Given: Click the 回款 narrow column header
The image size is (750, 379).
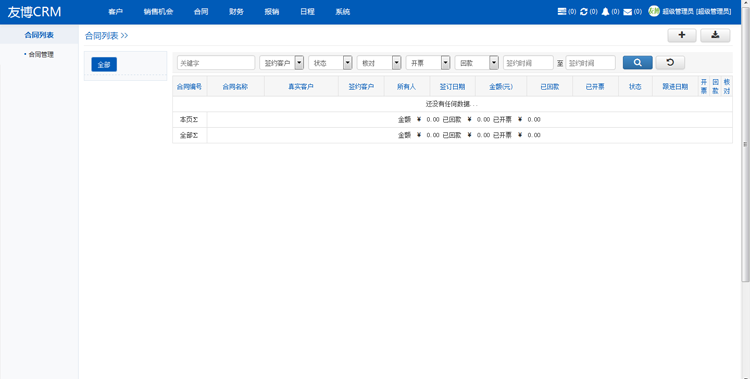Looking at the screenshot, I should pos(716,87).
